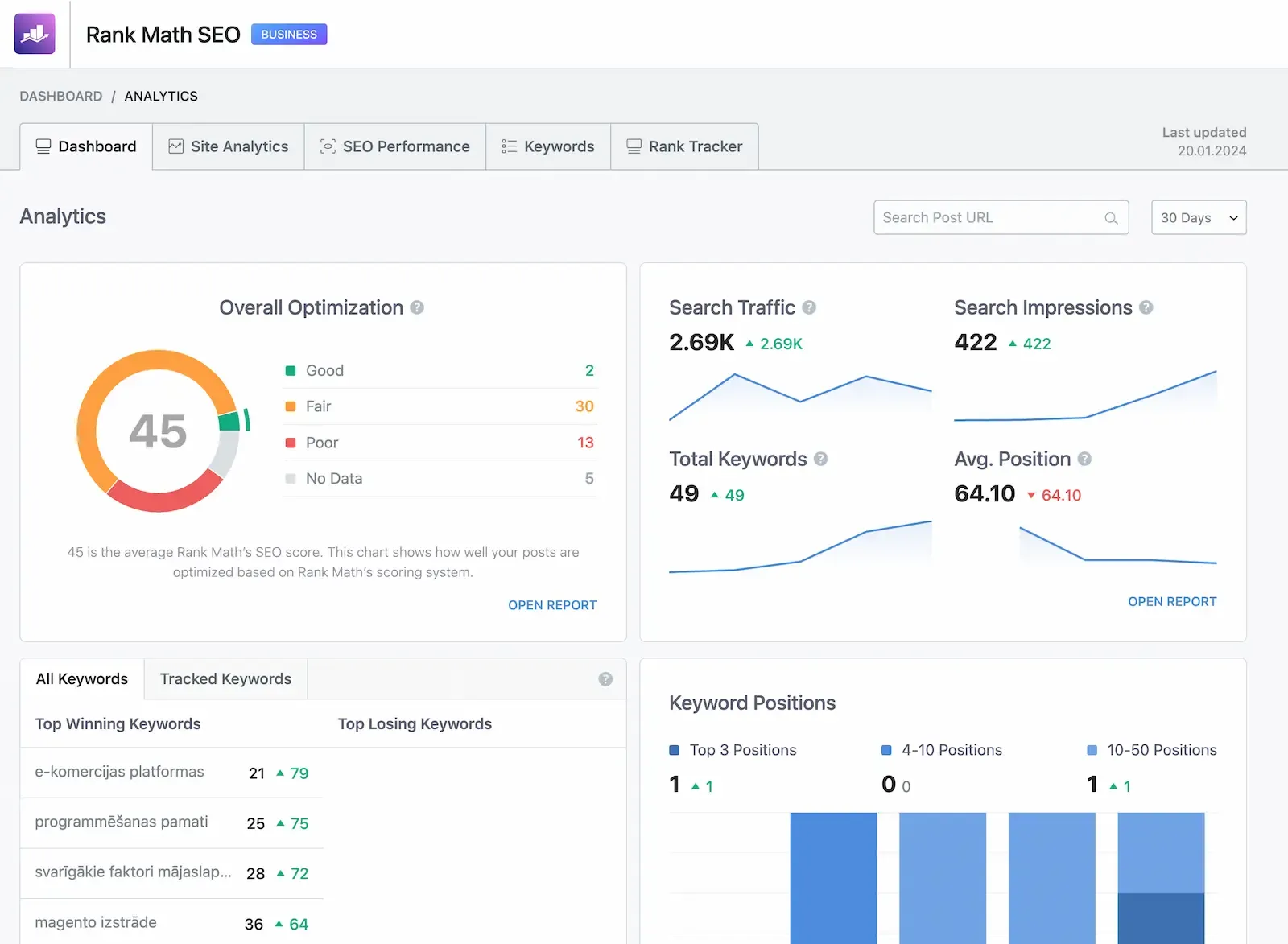Click the help icon beside Overall Optimization
The height and width of the screenshot is (944, 1288).
pyautogui.click(x=417, y=307)
